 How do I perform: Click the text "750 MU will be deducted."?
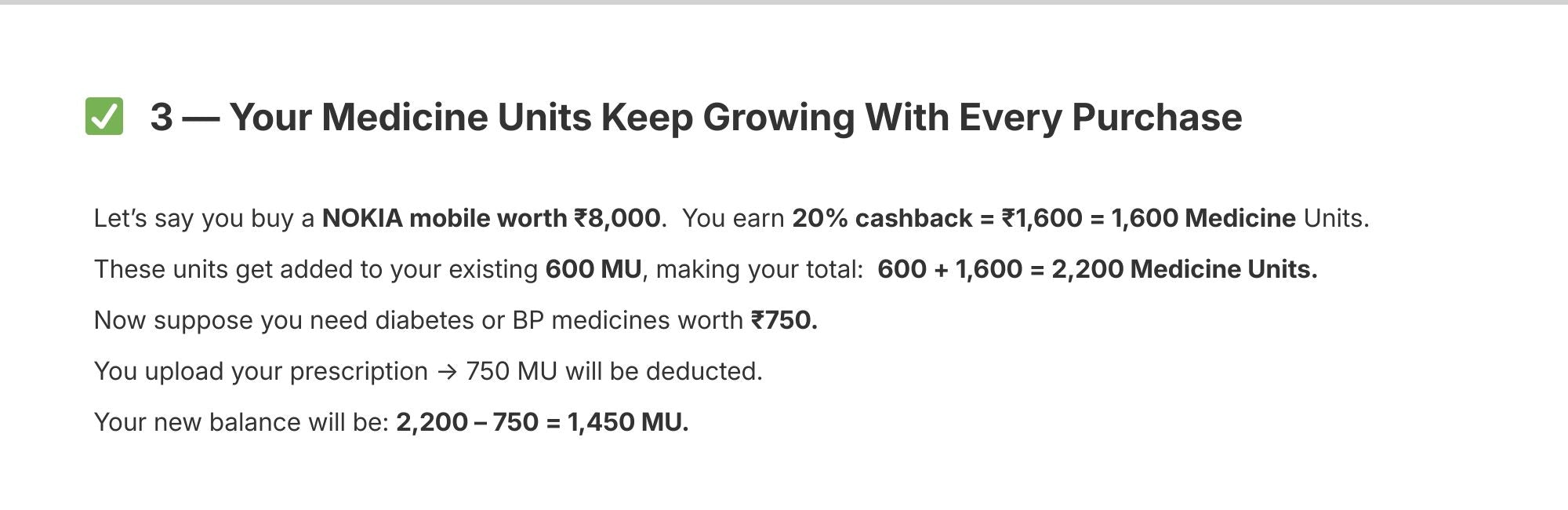pos(614,371)
